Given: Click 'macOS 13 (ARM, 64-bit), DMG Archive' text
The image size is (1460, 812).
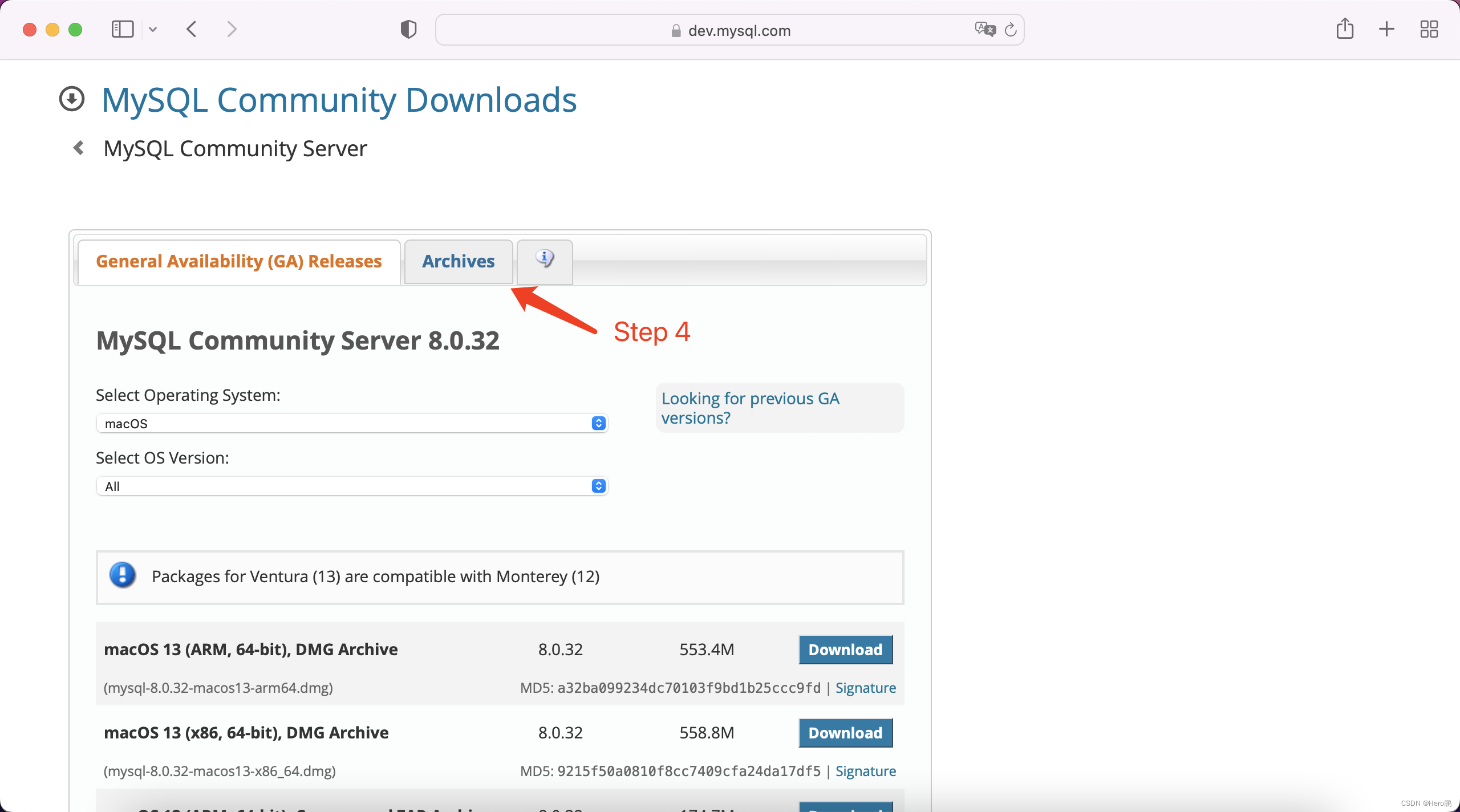Looking at the screenshot, I should [251, 649].
